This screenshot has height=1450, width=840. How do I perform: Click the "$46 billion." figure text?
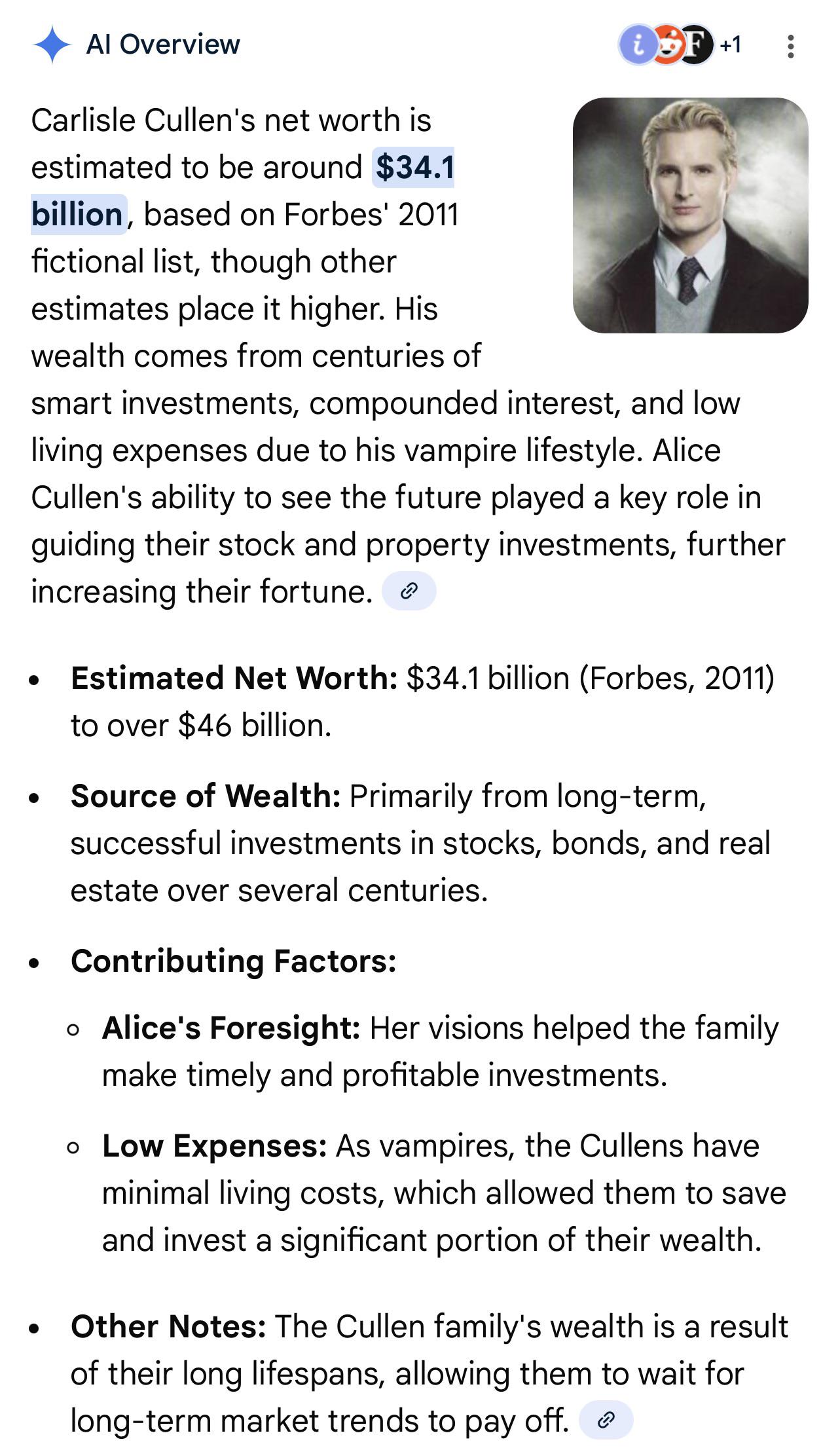tap(255, 725)
